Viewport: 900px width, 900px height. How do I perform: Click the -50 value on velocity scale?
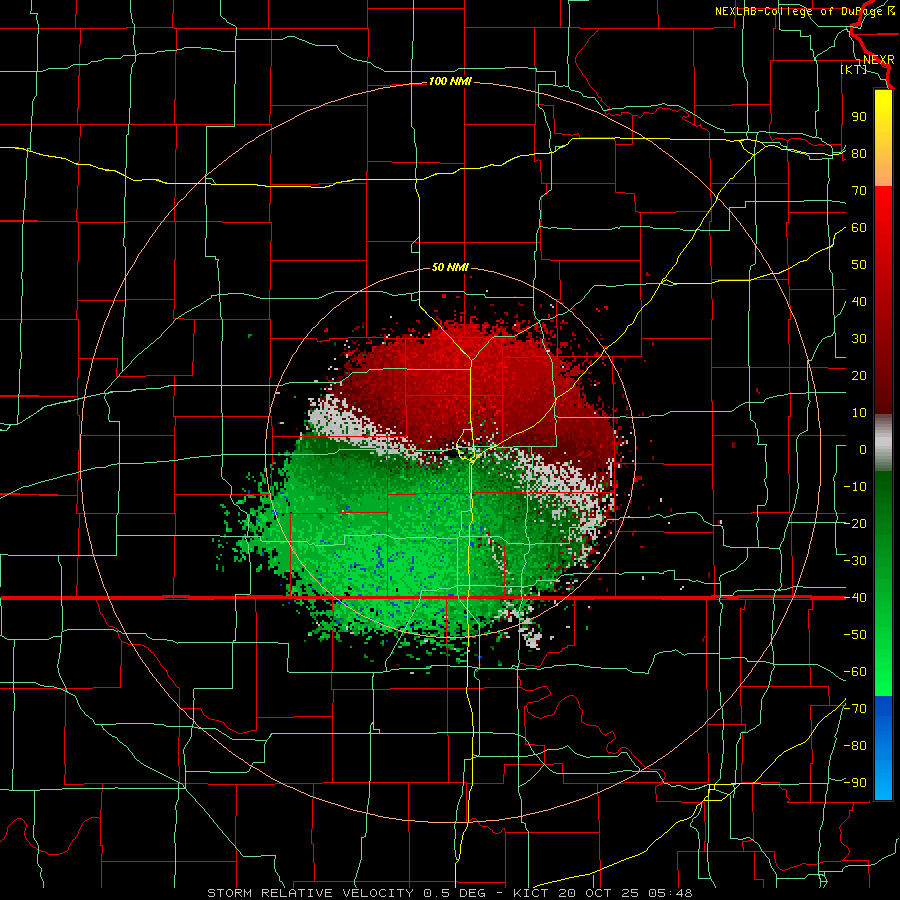pos(855,635)
